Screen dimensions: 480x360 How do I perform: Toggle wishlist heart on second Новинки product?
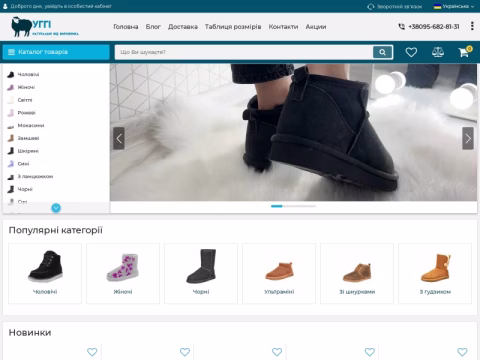(x=185, y=352)
